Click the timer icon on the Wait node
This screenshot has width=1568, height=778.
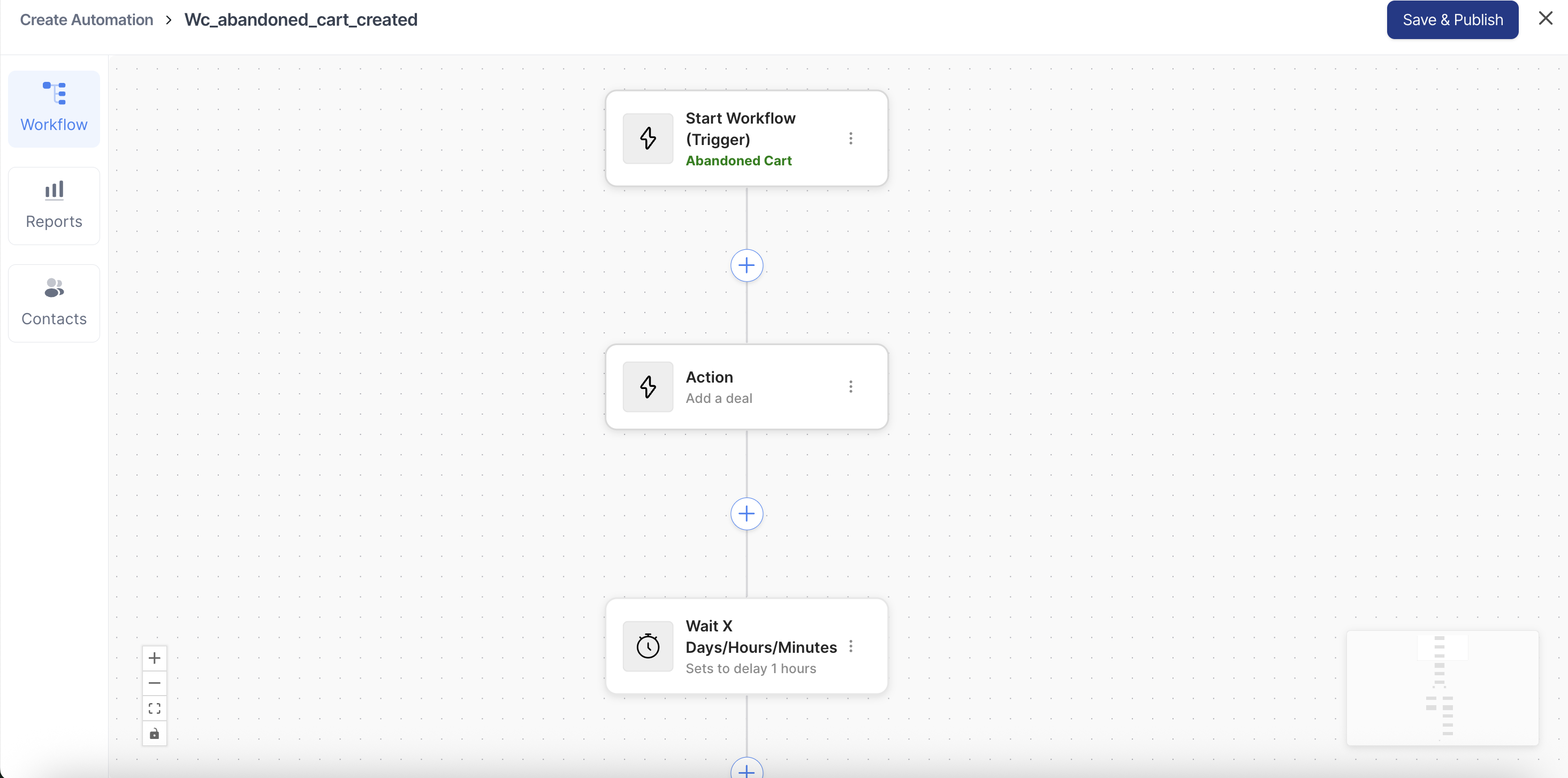[648, 646]
